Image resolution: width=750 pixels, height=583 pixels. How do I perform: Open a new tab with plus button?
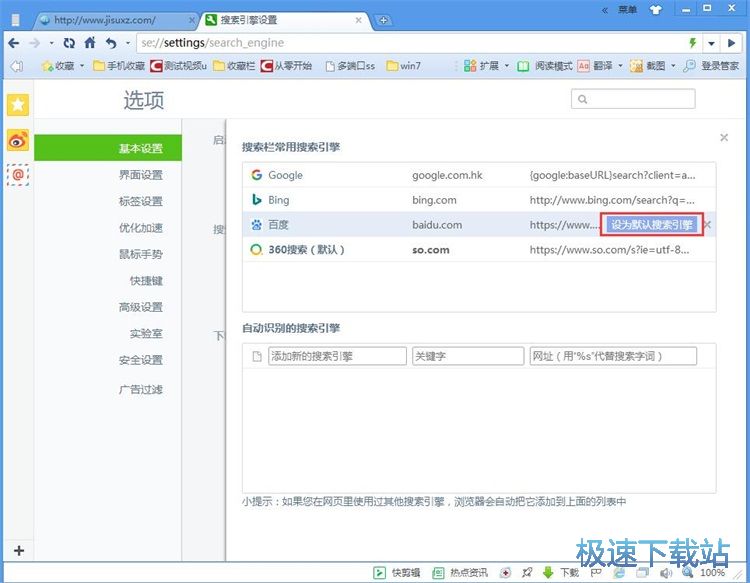click(383, 21)
